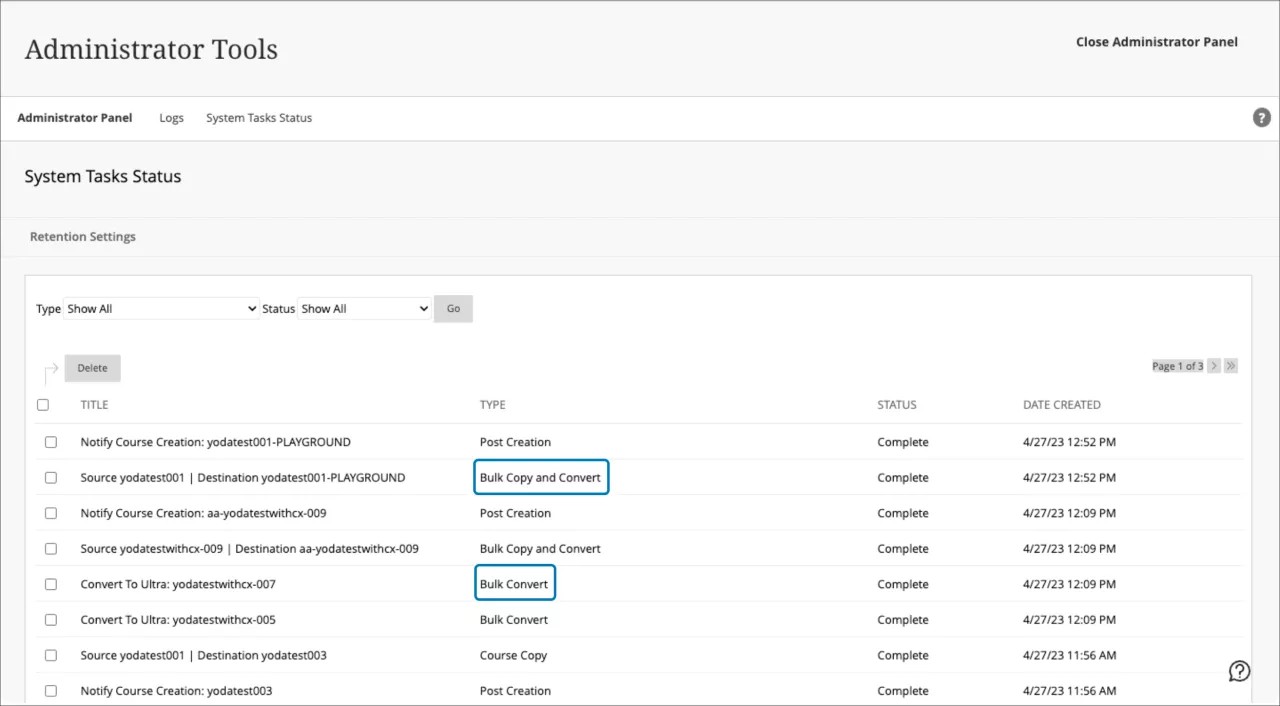Jump to last page with double-arrow icon
The width and height of the screenshot is (1280, 706).
(x=1231, y=365)
